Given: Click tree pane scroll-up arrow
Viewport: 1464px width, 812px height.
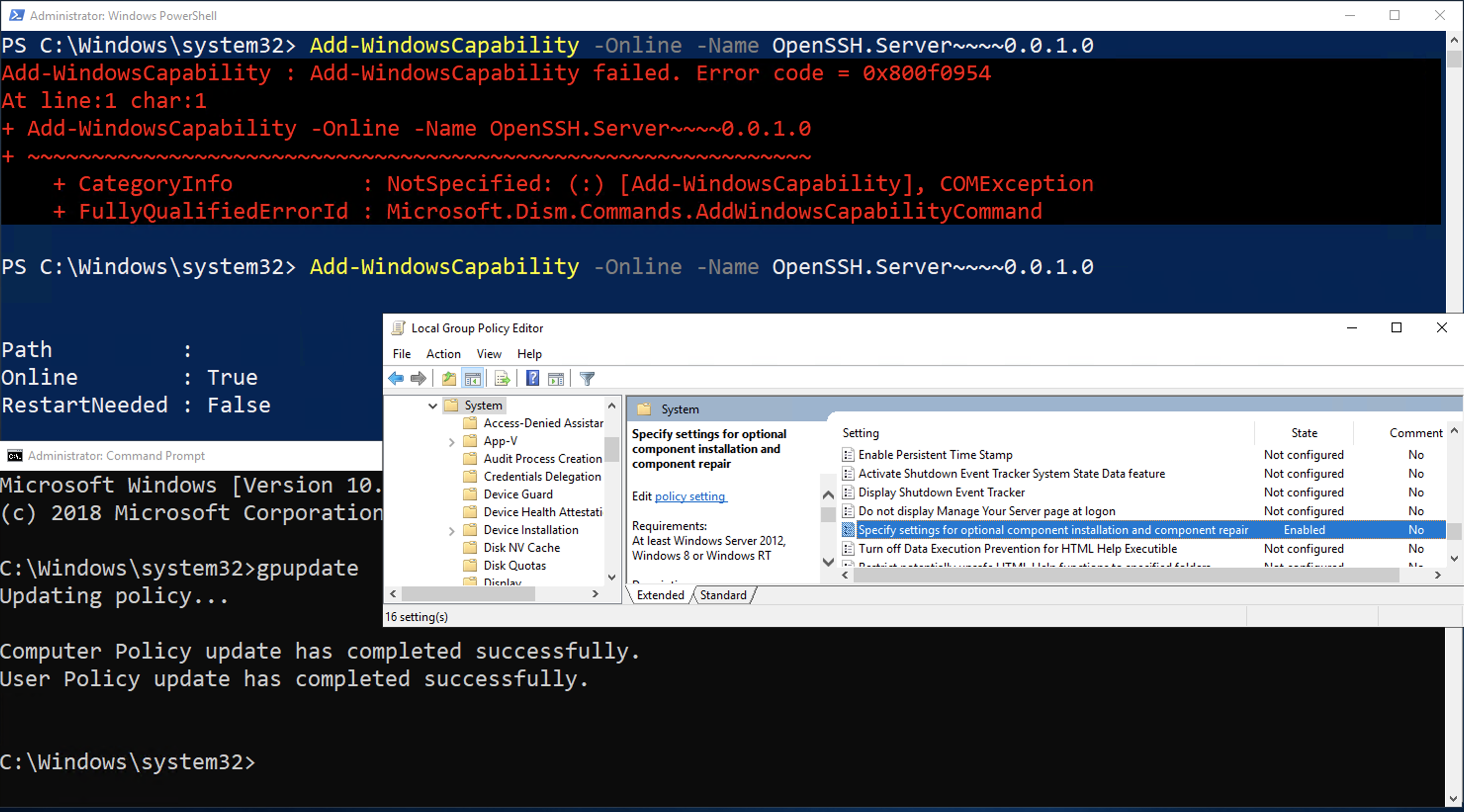Looking at the screenshot, I should (612, 406).
